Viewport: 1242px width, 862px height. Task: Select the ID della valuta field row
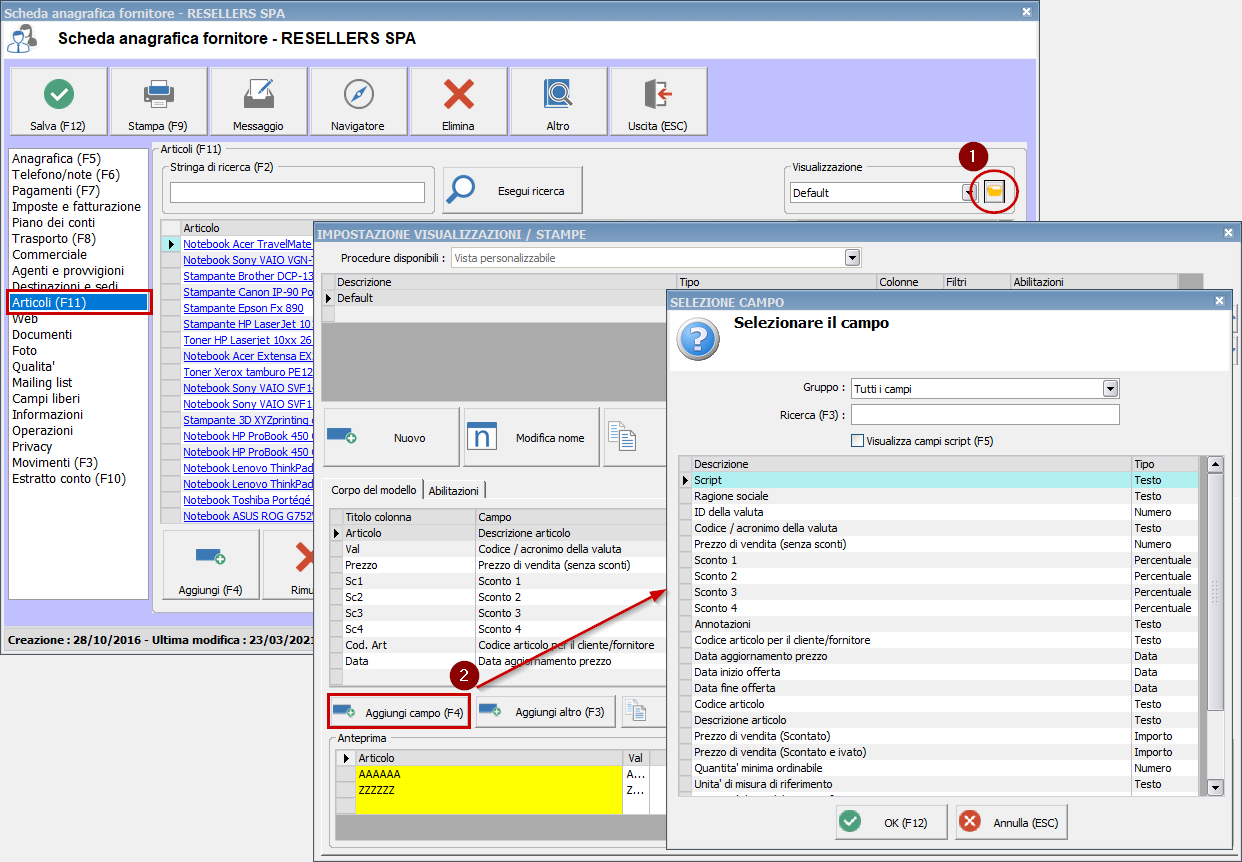pyautogui.click(x=938, y=512)
